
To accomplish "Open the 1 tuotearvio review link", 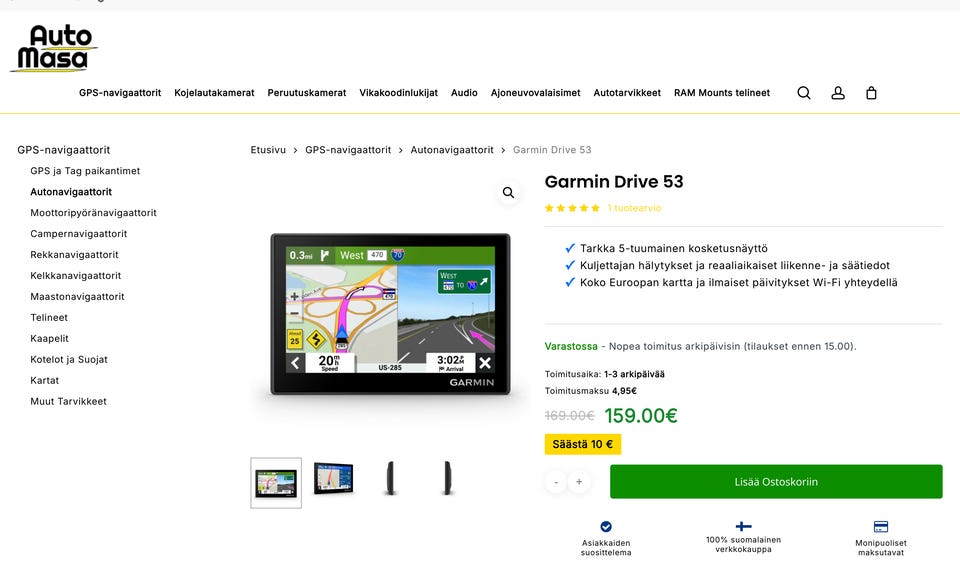I will (x=634, y=208).
